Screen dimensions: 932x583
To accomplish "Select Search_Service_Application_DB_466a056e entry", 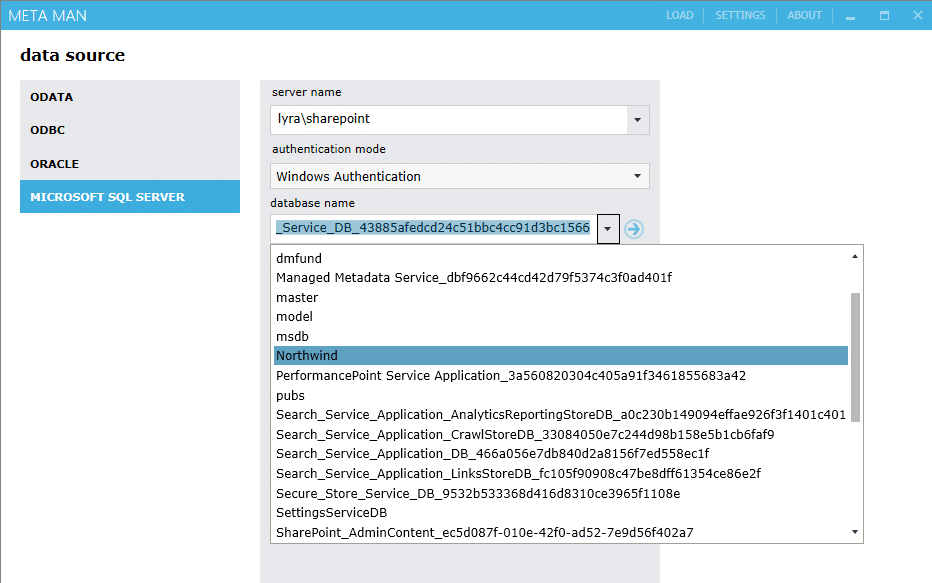I will [x=561, y=454].
